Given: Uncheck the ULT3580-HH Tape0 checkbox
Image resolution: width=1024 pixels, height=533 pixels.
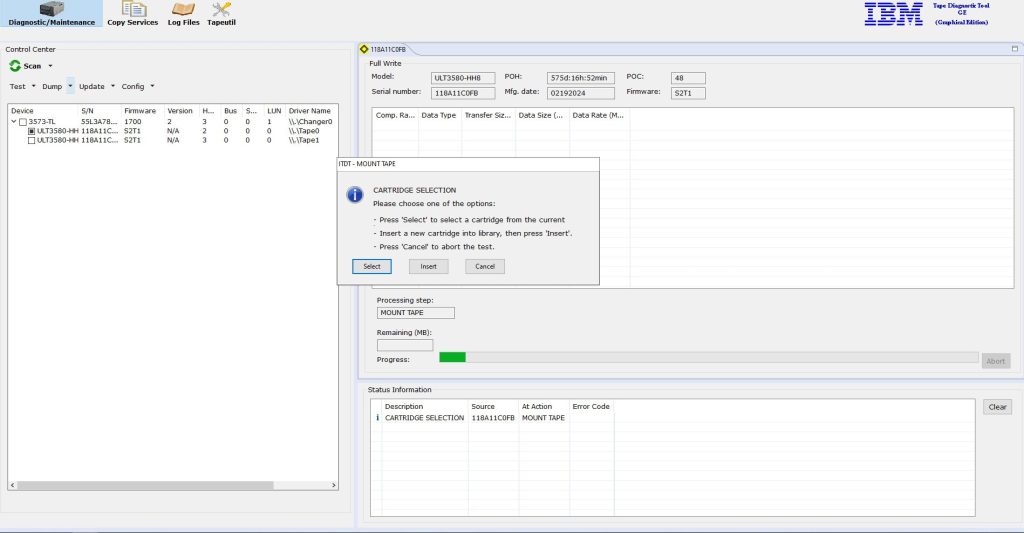Looking at the screenshot, I should click(x=31, y=131).
